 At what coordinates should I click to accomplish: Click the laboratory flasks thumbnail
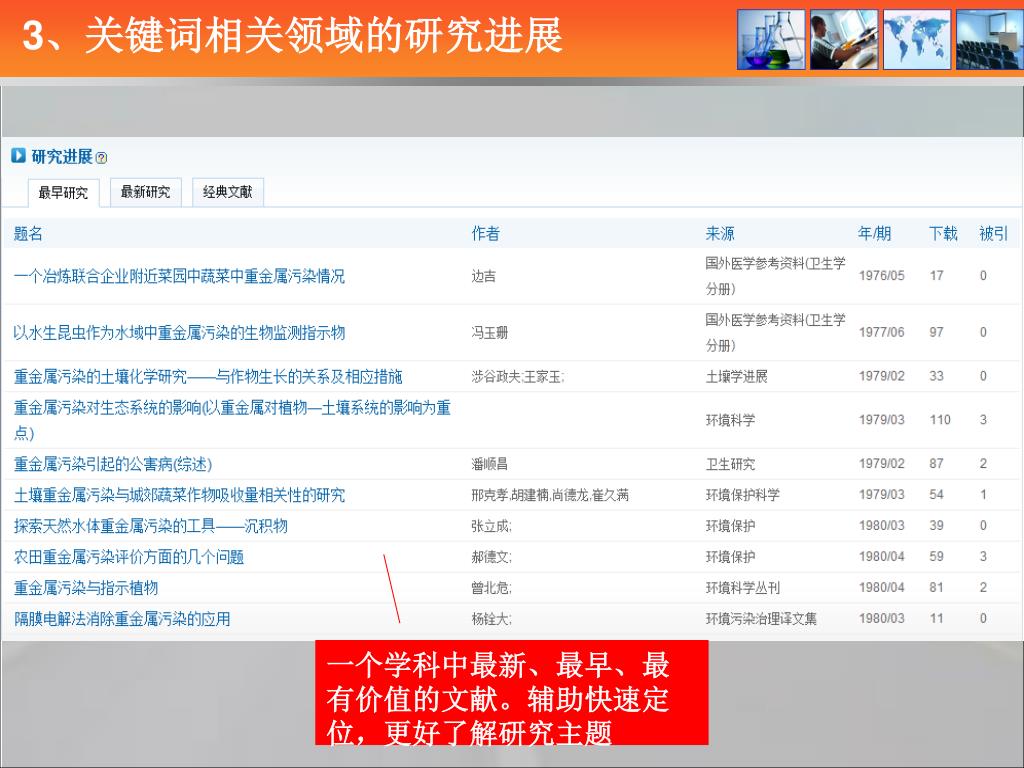pos(771,39)
